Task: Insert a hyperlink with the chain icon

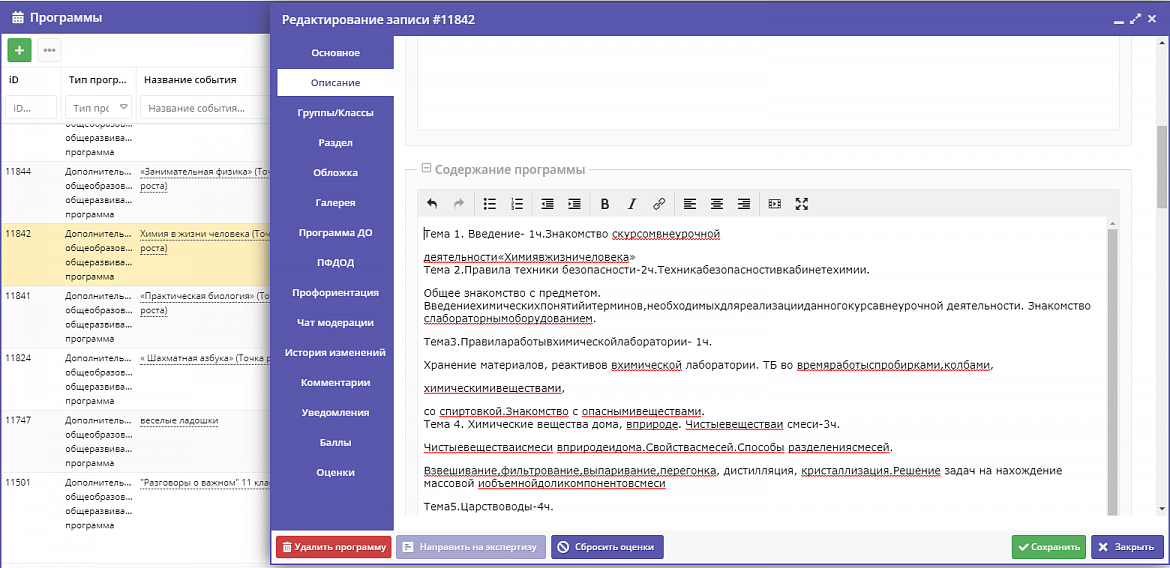Action: point(659,203)
